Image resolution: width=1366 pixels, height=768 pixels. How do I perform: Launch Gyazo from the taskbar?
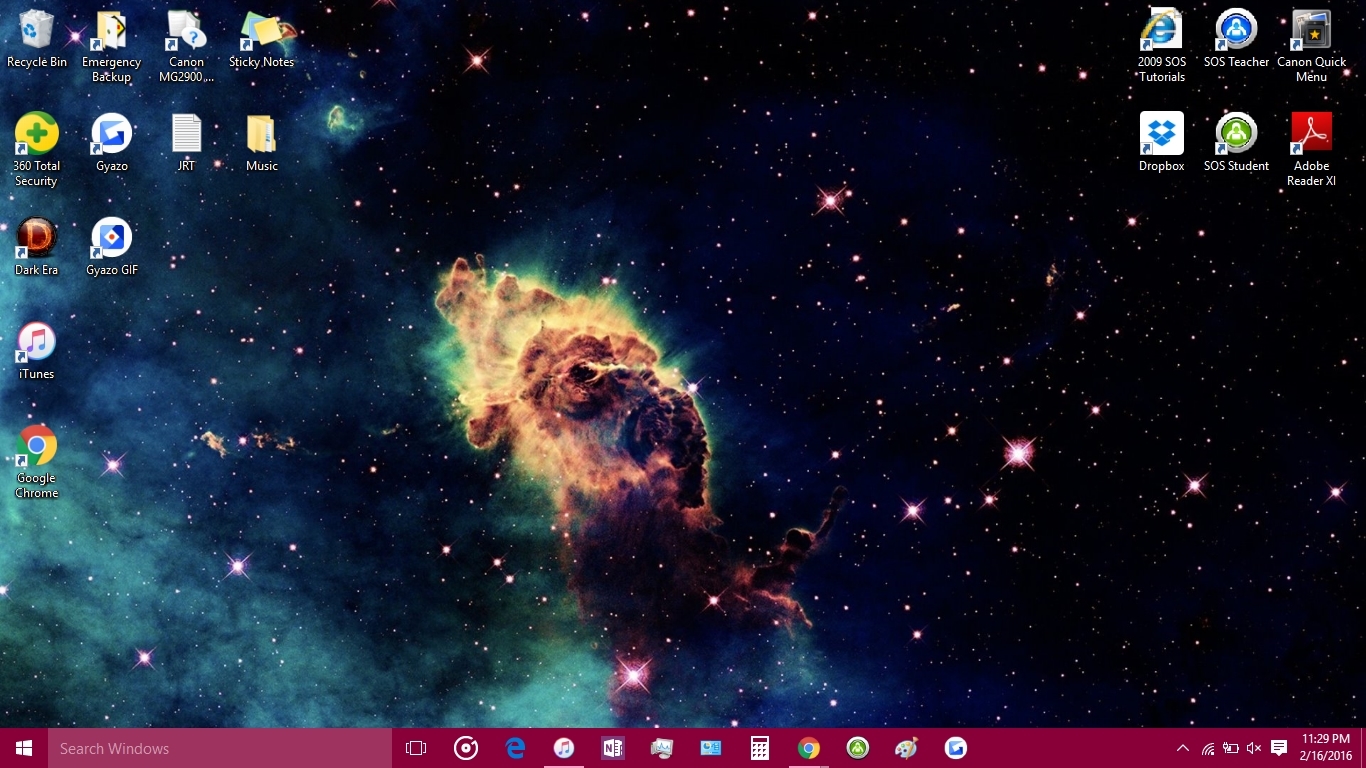[956, 748]
